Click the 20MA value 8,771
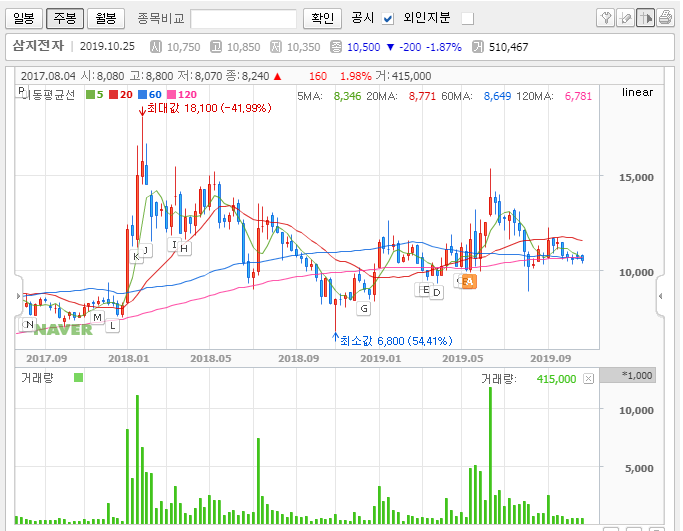683x531 pixels. pyautogui.click(x=422, y=96)
